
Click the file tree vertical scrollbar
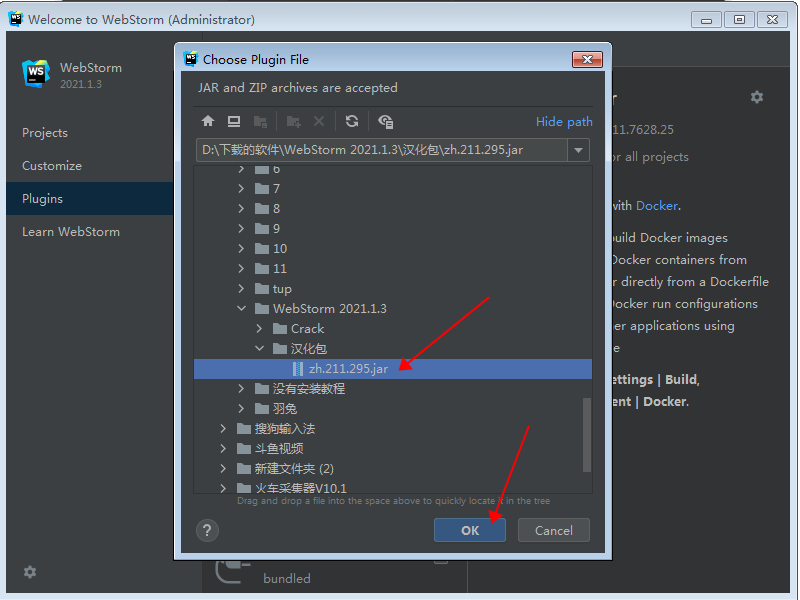point(587,435)
